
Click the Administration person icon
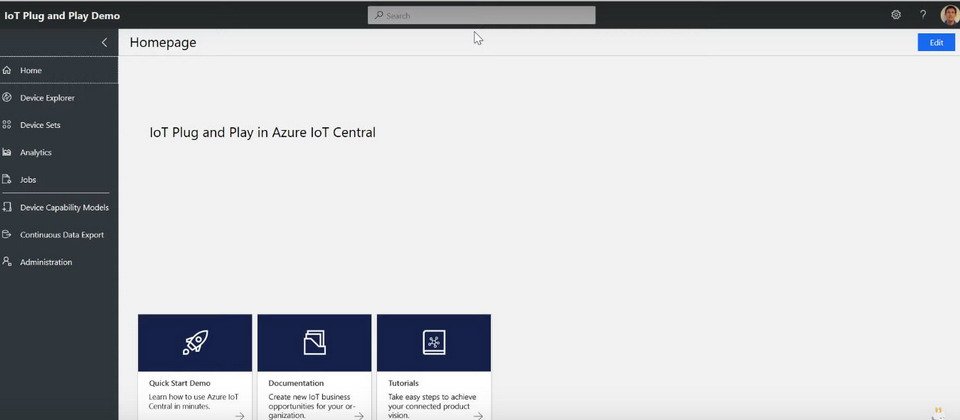(x=7, y=262)
